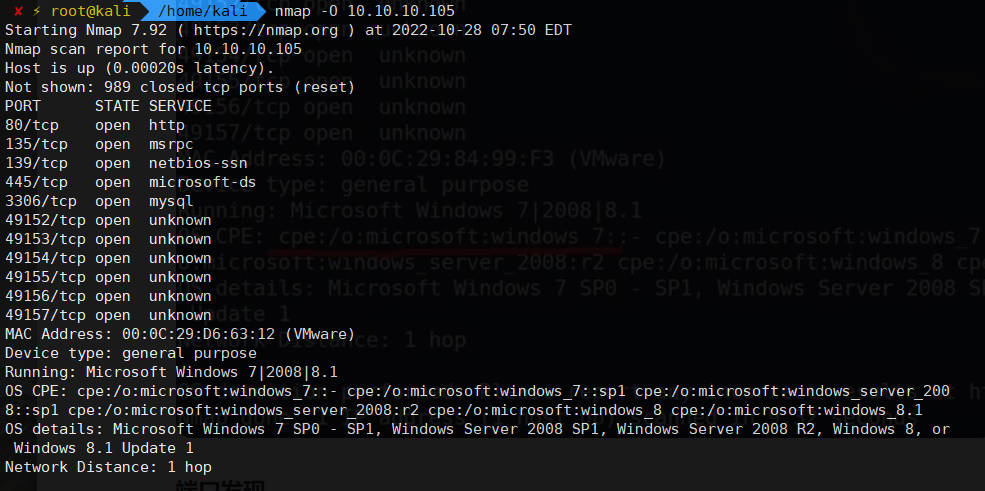Click the lightning bolt icon in prompt
This screenshot has height=491, width=985.
tap(37, 10)
